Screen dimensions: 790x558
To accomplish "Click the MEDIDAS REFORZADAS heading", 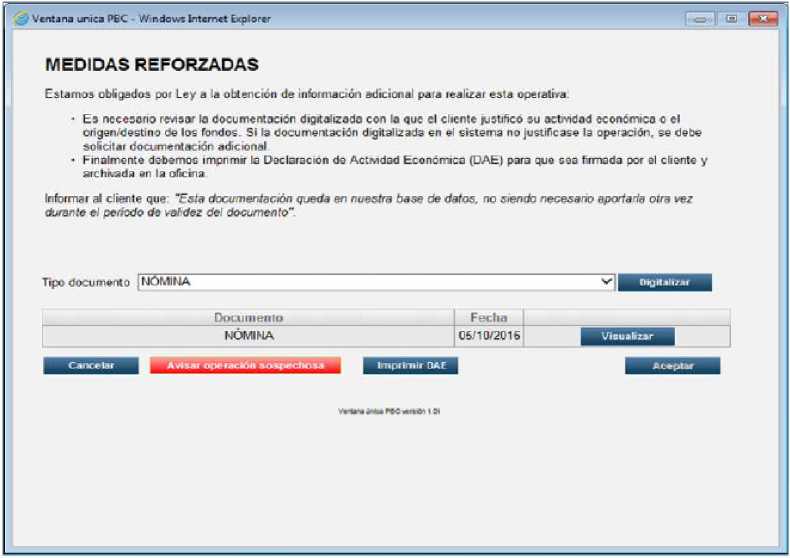I will pos(152,65).
